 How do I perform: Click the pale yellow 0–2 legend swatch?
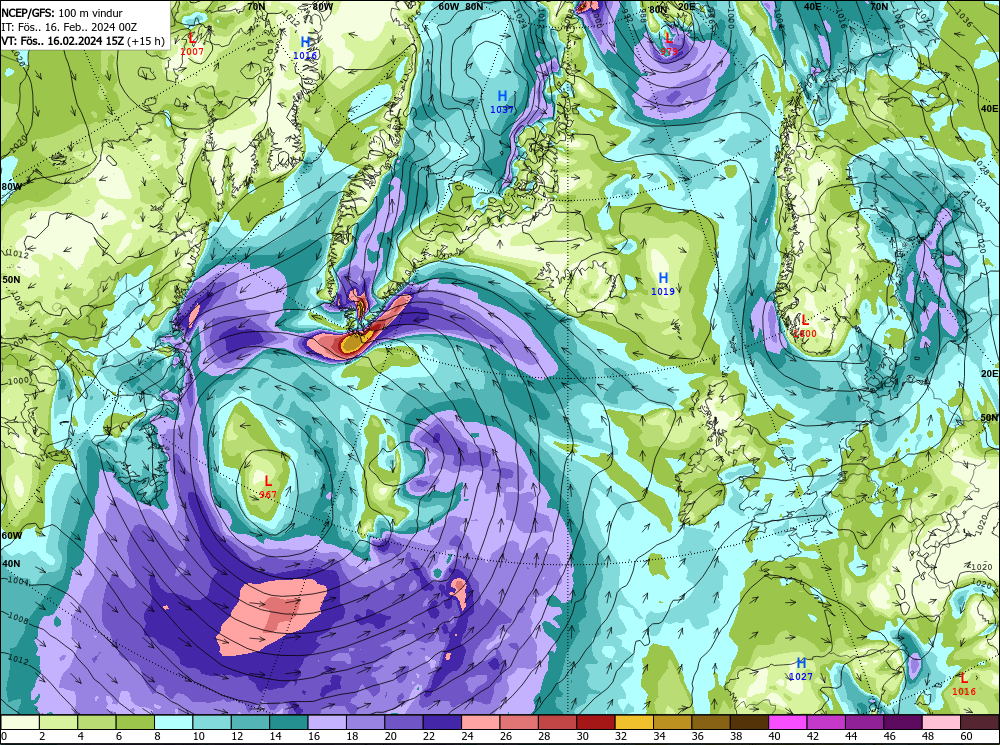[x=20, y=722]
